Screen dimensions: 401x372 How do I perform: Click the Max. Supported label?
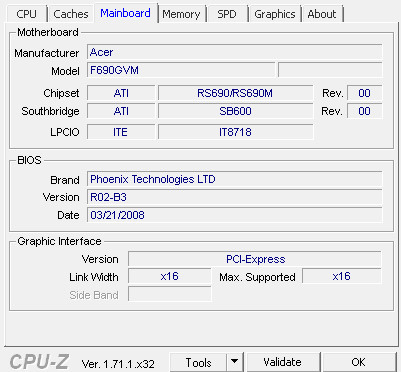(x=257, y=277)
